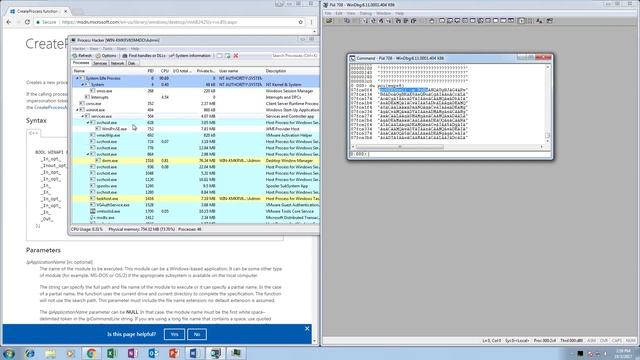Screen dimensions: 640x360
Task: Click WinDbg Open source file toolbar icon
Action: 329,21
